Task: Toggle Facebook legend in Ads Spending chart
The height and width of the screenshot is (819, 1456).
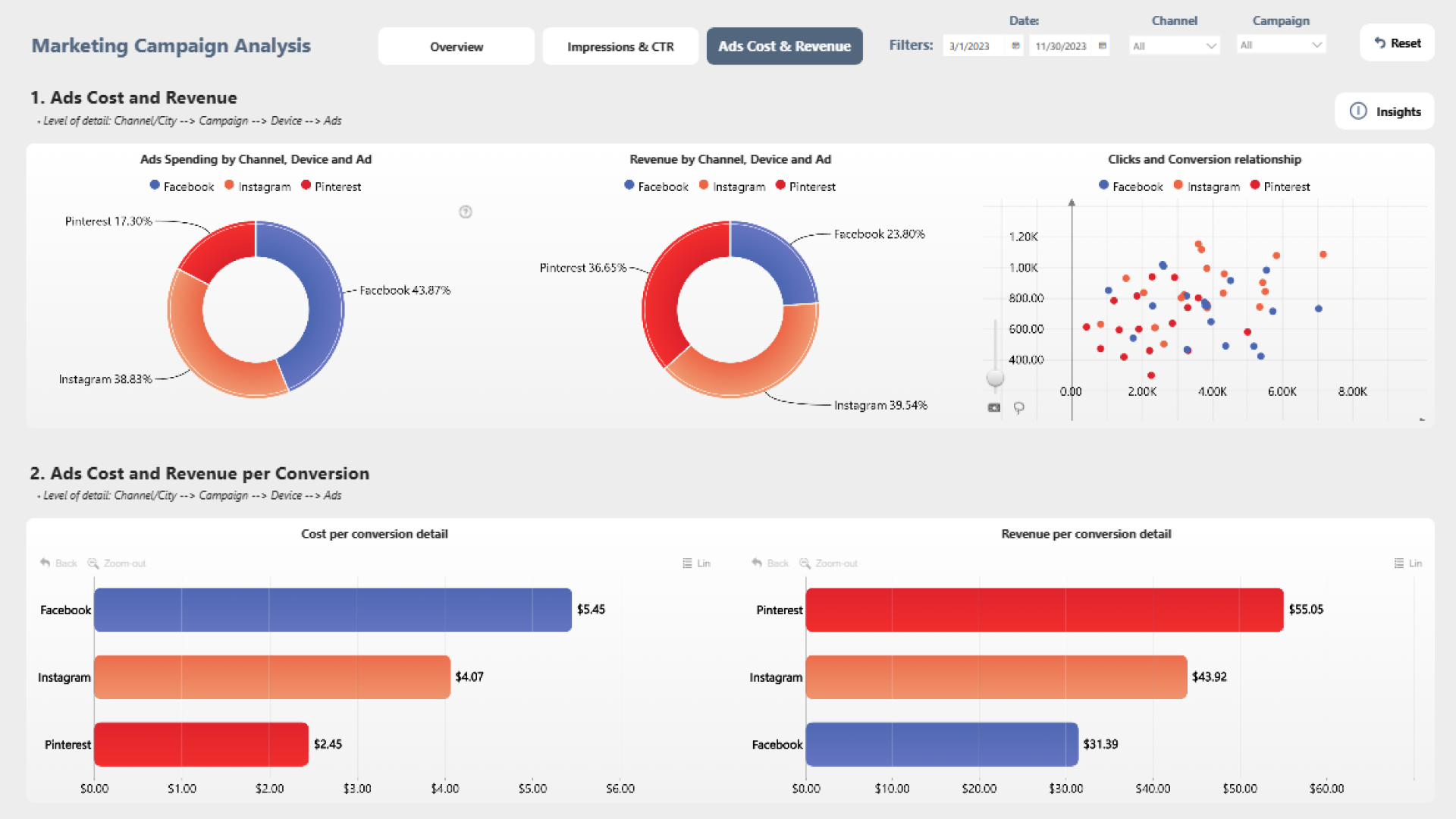Action: (182, 187)
